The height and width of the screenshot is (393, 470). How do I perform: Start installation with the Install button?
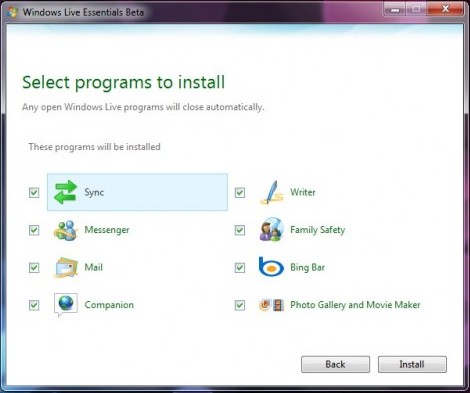412,364
